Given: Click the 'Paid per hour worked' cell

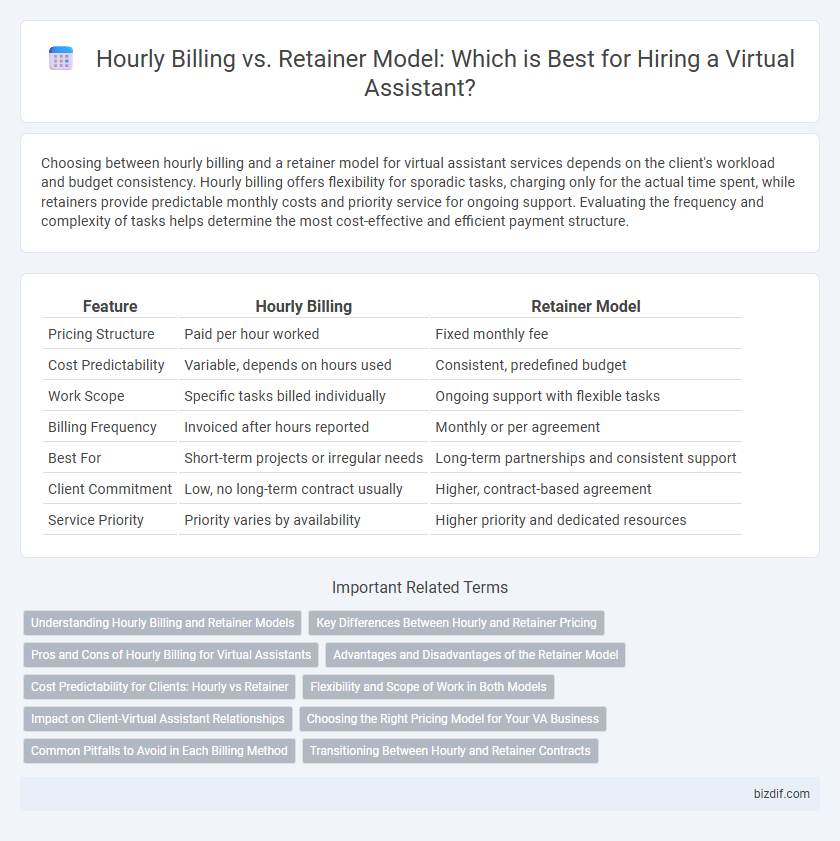Looking at the screenshot, I should (x=304, y=334).
